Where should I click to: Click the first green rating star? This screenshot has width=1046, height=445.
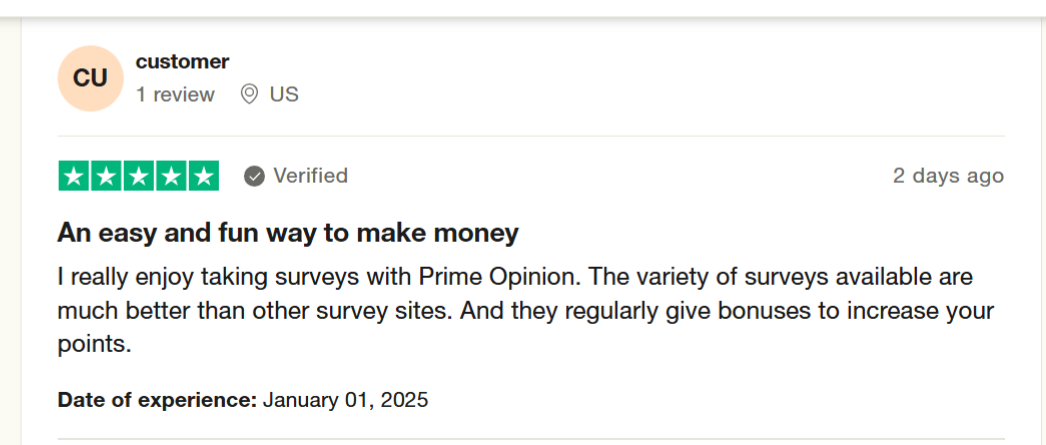point(75,176)
